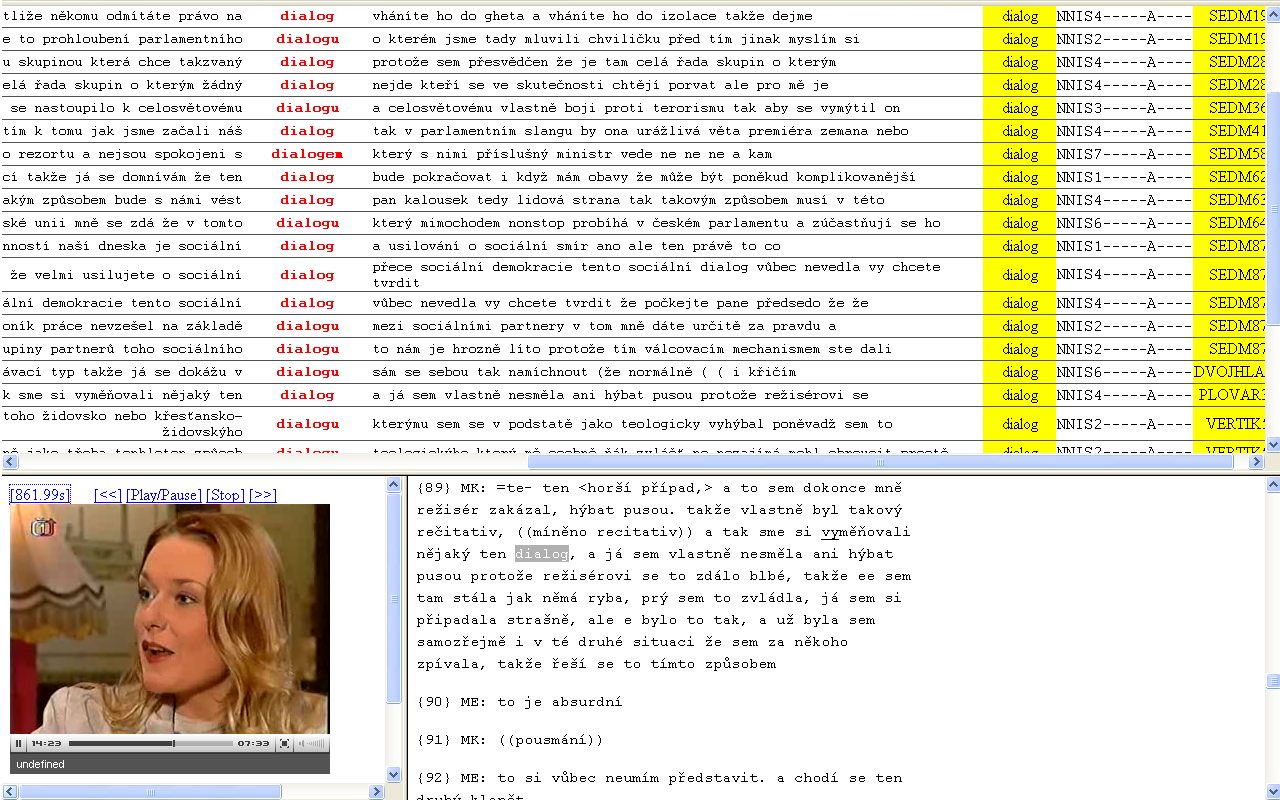Click the up arrow of the video pane scrollbar
The image size is (1280, 800).
tap(393, 485)
